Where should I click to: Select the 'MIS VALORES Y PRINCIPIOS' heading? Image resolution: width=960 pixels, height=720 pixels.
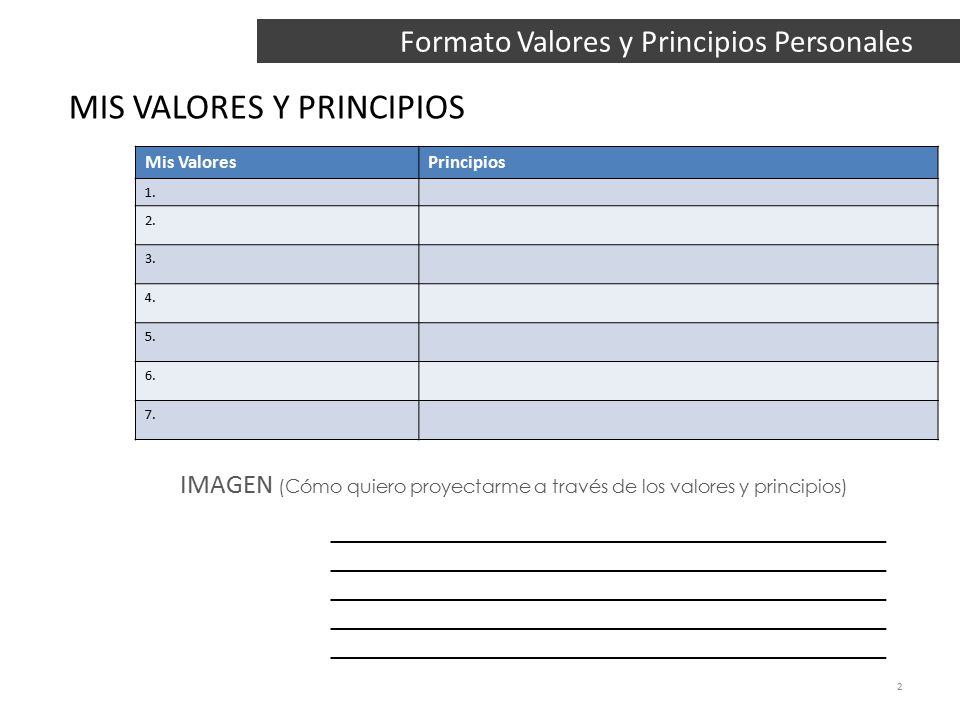(x=267, y=108)
